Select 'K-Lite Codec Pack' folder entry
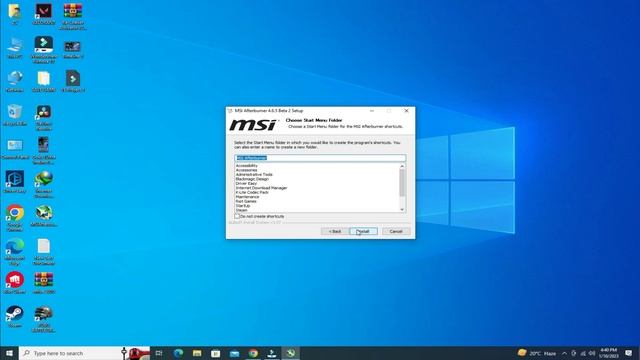This screenshot has height=360, width=640. tap(252, 192)
